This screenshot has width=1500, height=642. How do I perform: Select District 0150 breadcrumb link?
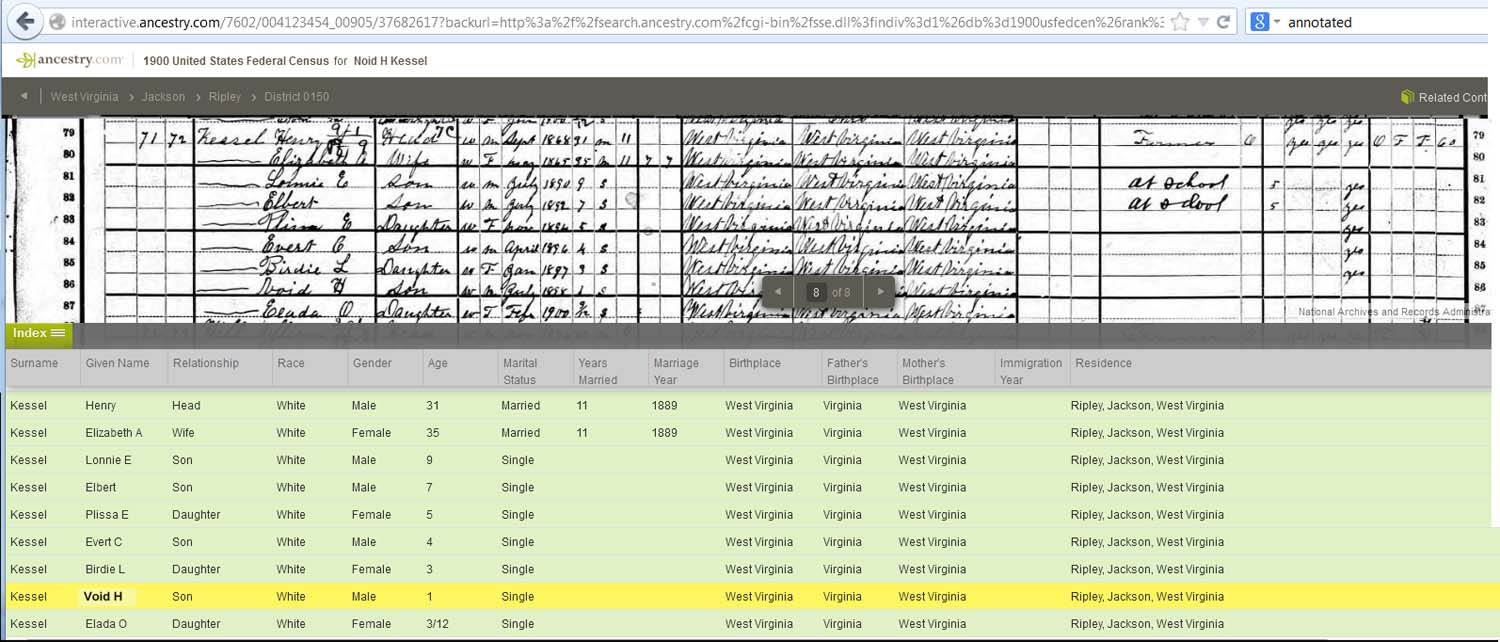[296, 97]
